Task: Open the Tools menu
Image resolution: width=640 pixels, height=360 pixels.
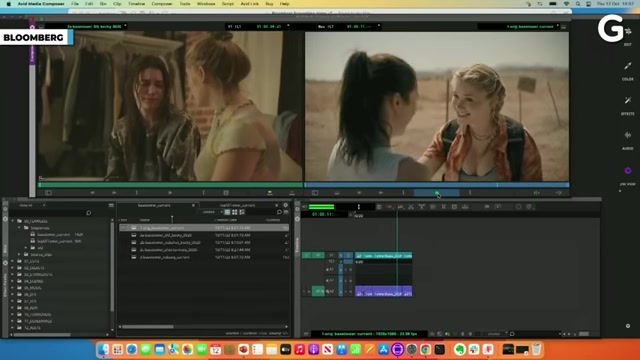Action: tap(185, 4)
